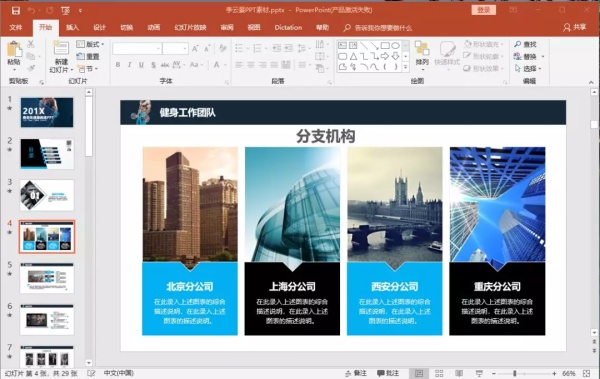Switch to the Slide Show ribbon tab

[191, 28]
